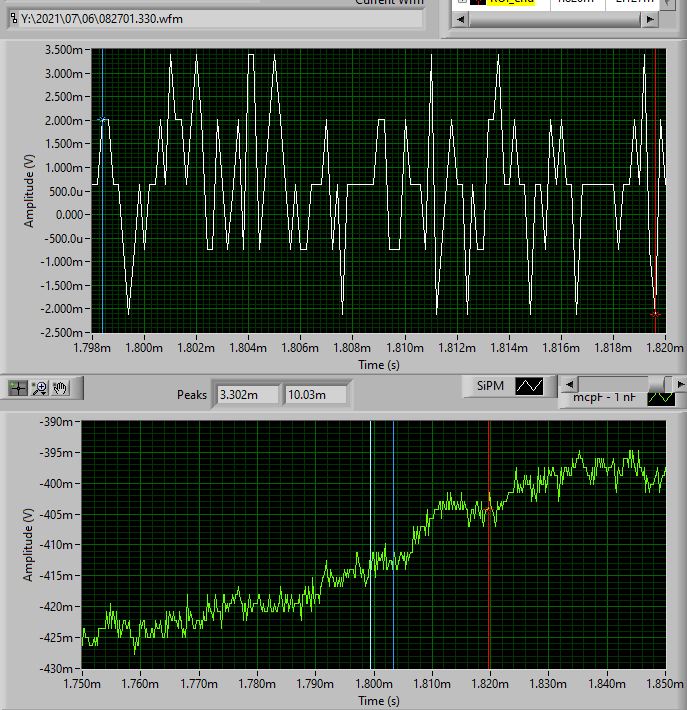Click the red cursor marker in bottom graph
Screen dimensions: 687x710
[x=489, y=509]
